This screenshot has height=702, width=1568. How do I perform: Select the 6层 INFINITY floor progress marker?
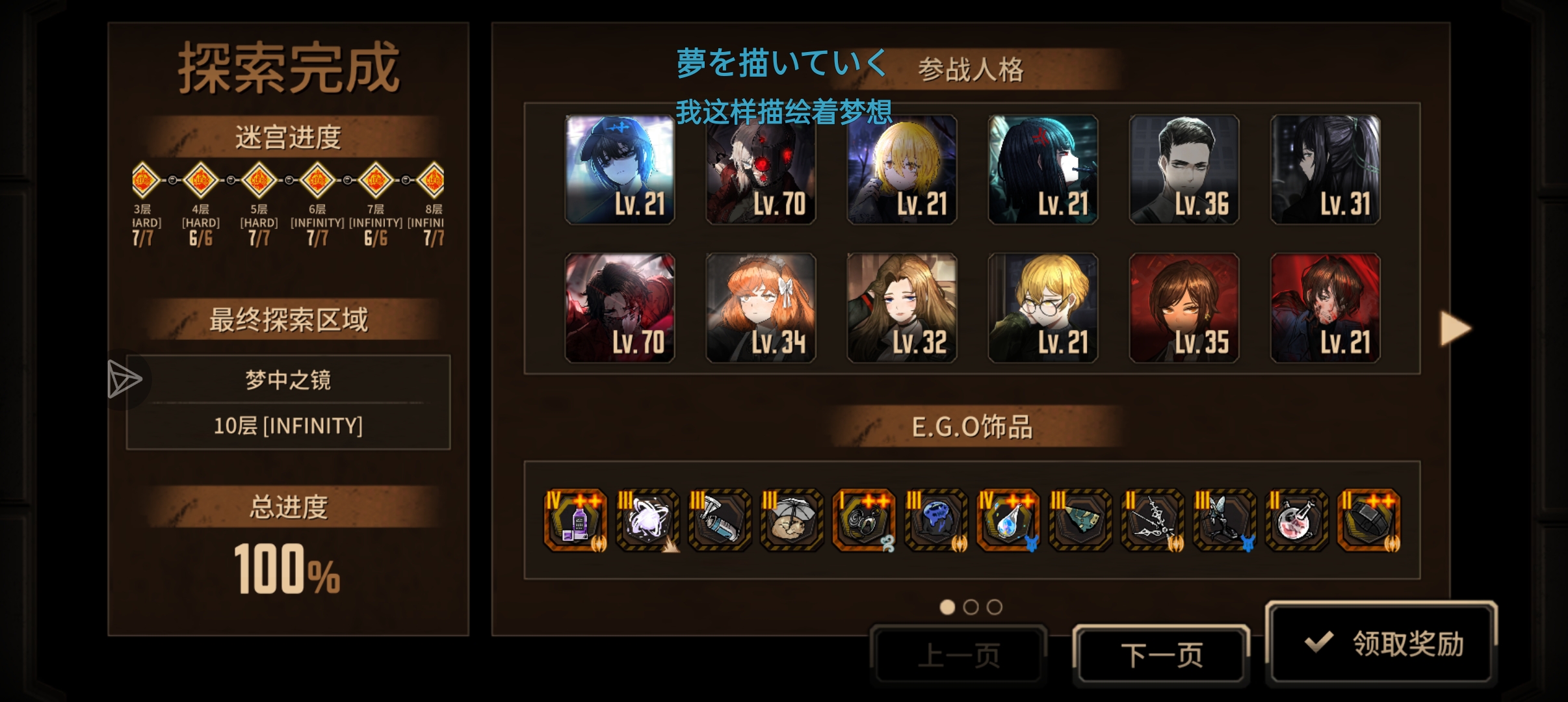pos(317,180)
